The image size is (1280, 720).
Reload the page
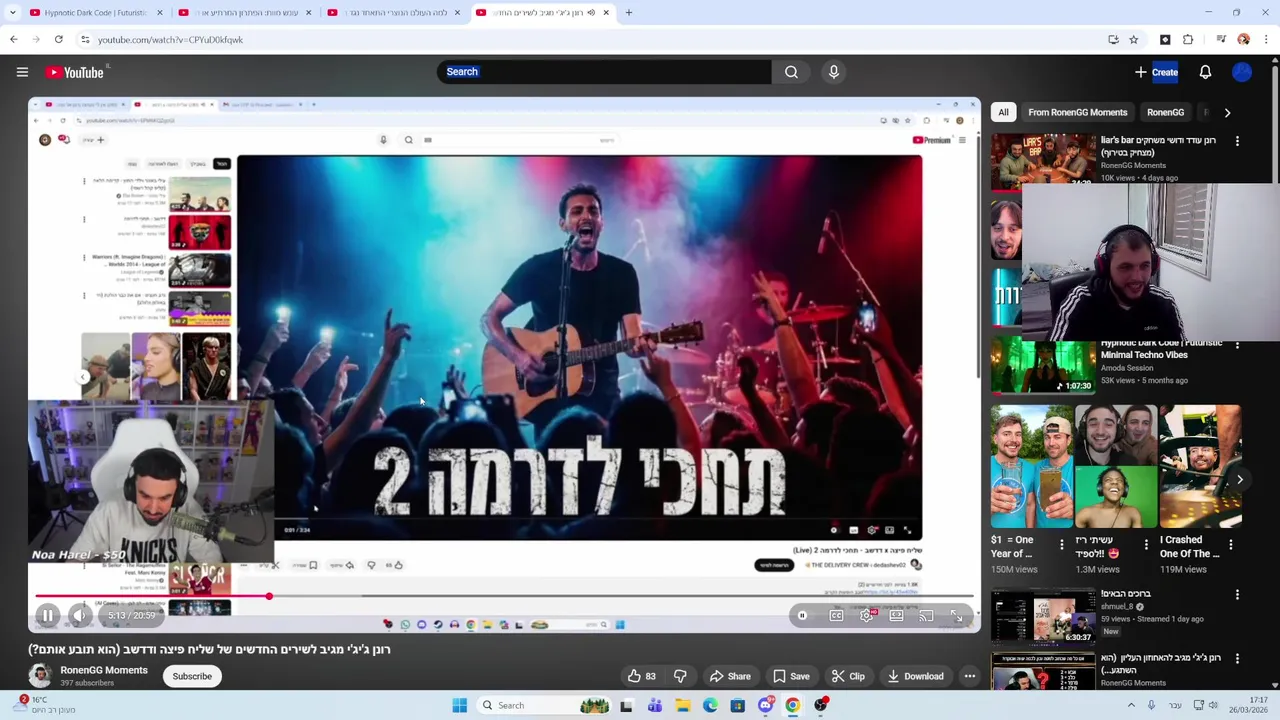(x=59, y=40)
